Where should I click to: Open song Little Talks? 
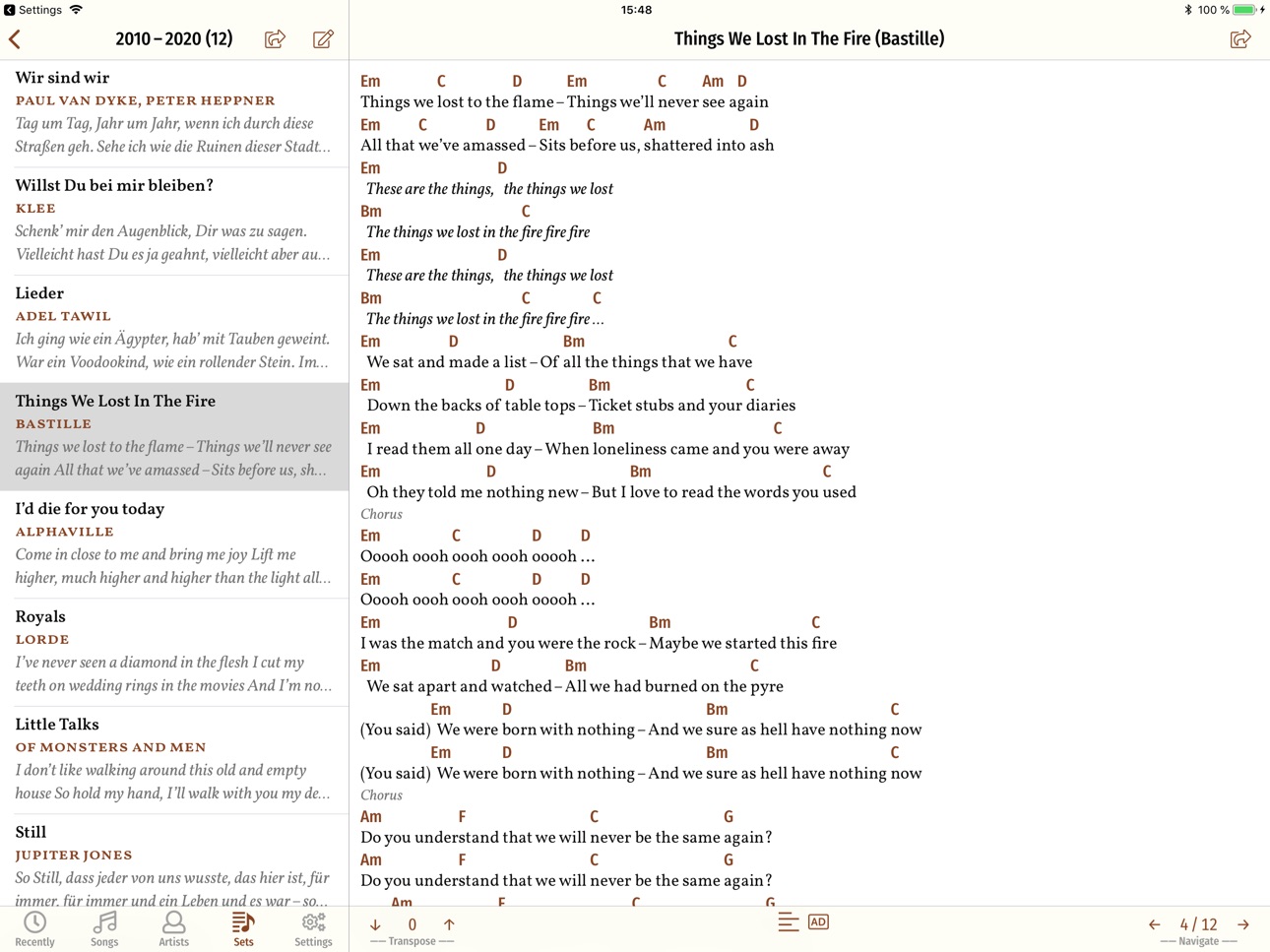[174, 759]
